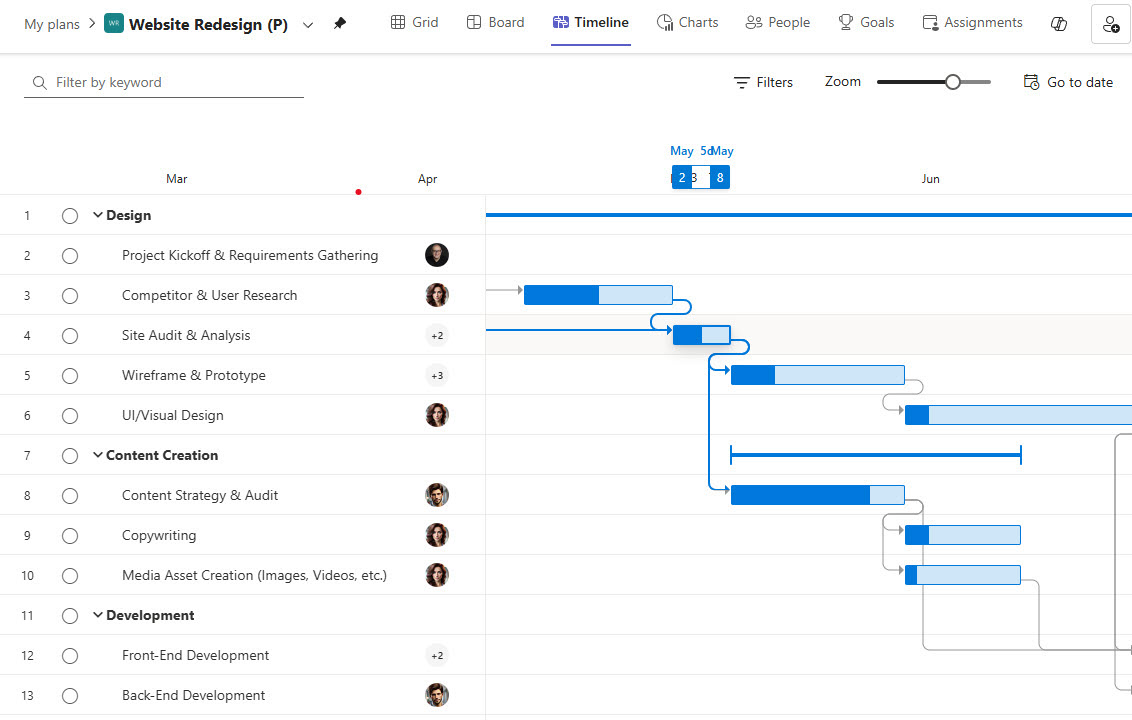Click the pin icon next to plan title

[340, 24]
